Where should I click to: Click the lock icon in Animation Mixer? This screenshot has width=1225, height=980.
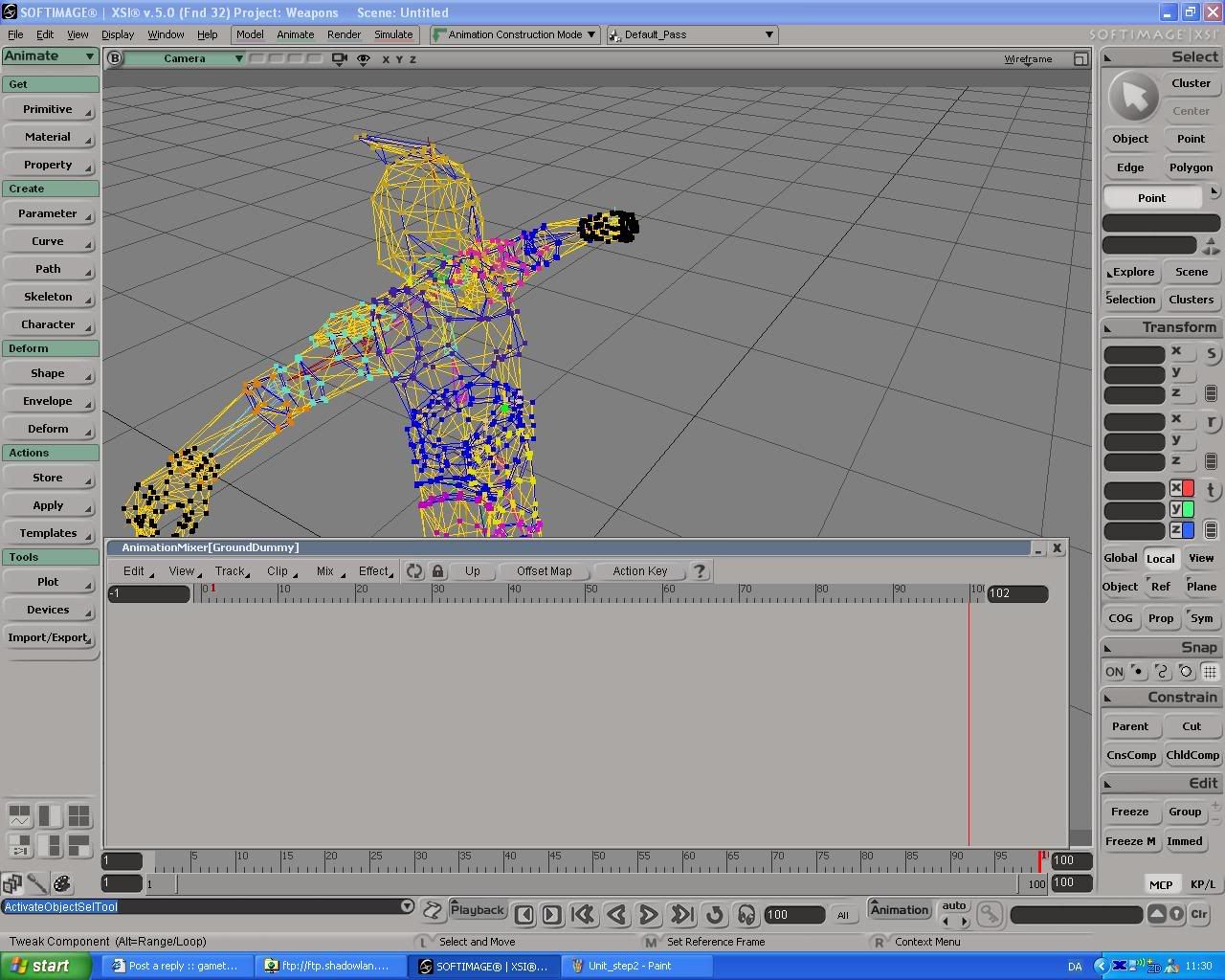click(437, 571)
